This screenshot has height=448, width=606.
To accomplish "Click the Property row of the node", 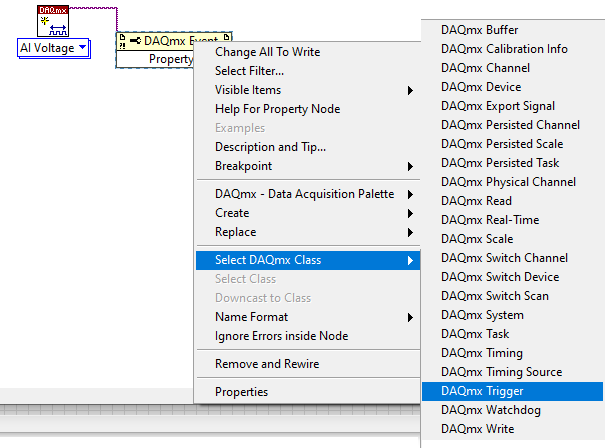I will coord(155,59).
